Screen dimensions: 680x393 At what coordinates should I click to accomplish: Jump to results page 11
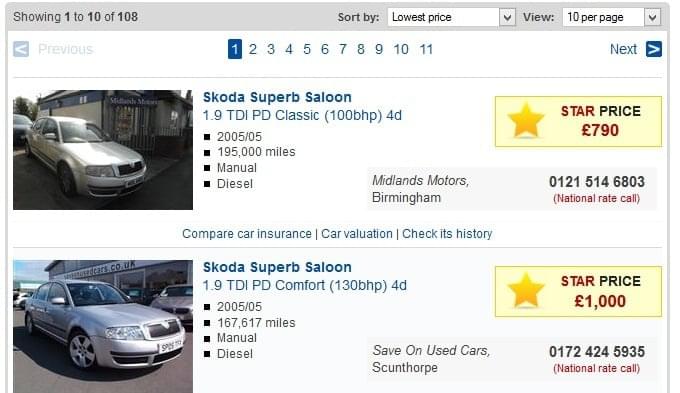426,49
